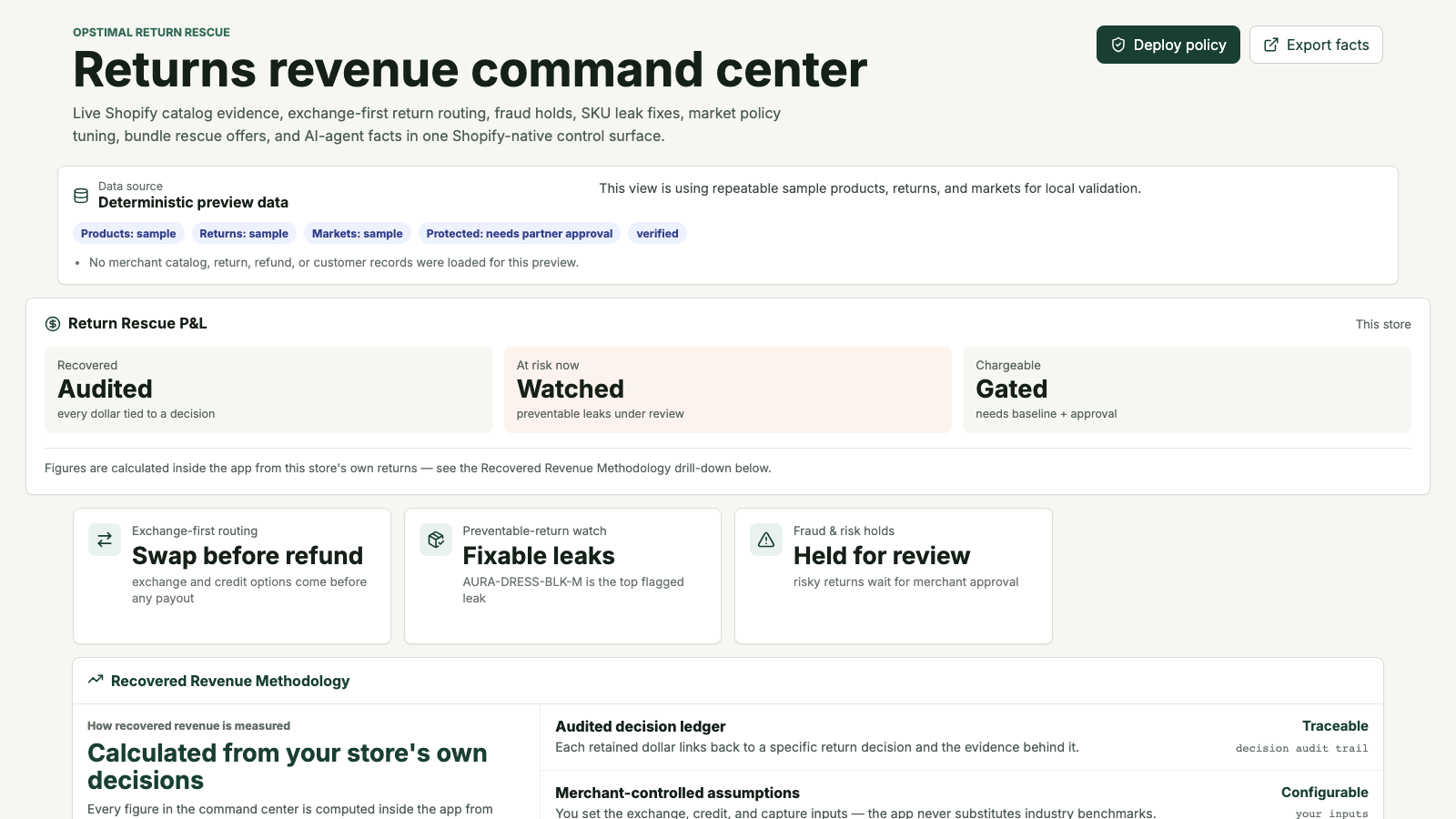
Task: Click the 'decision audit trail' code text
Action: coord(1302,748)
